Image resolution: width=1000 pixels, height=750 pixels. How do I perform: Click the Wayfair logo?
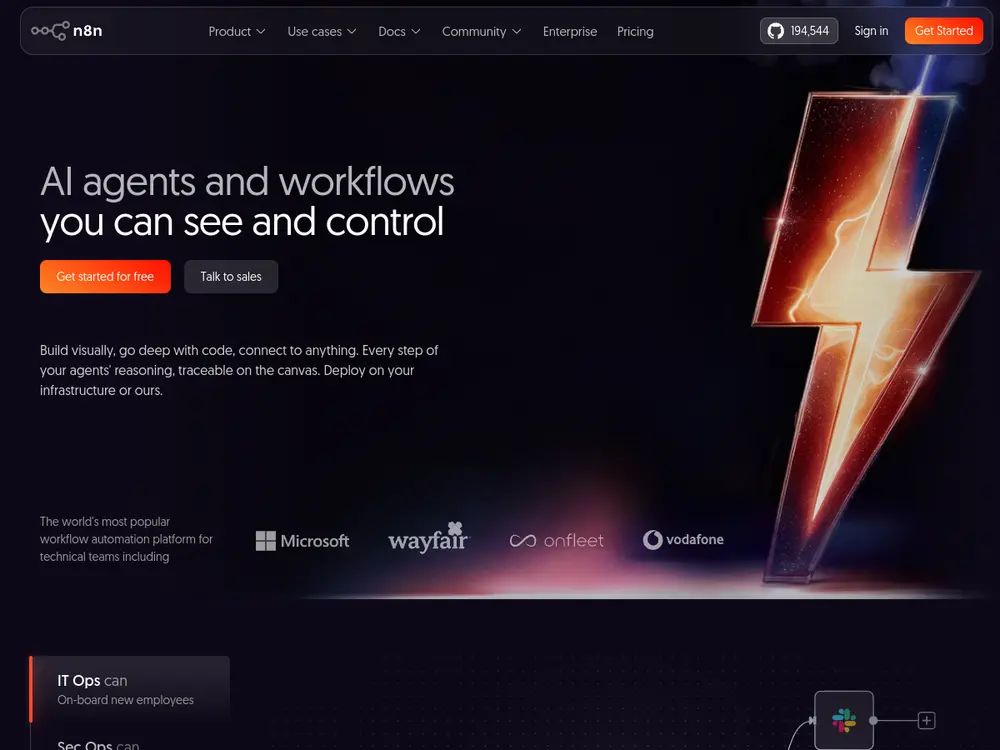click(429, 537)
